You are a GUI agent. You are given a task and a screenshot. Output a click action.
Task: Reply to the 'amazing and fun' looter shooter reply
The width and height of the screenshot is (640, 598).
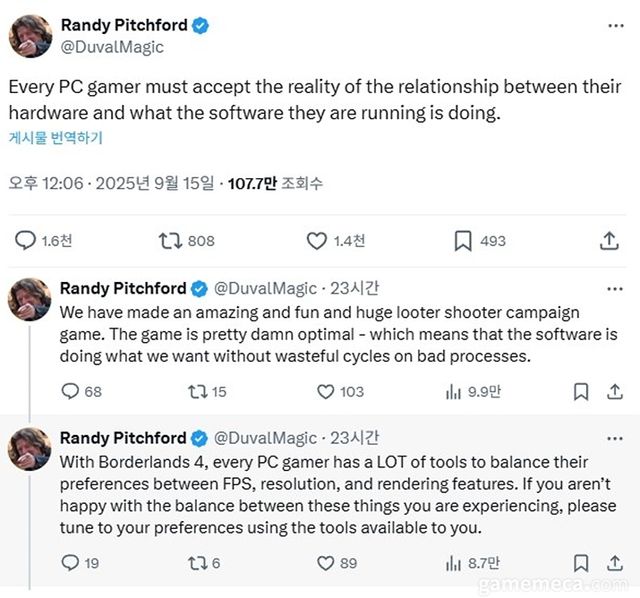(x=70, y=392)
